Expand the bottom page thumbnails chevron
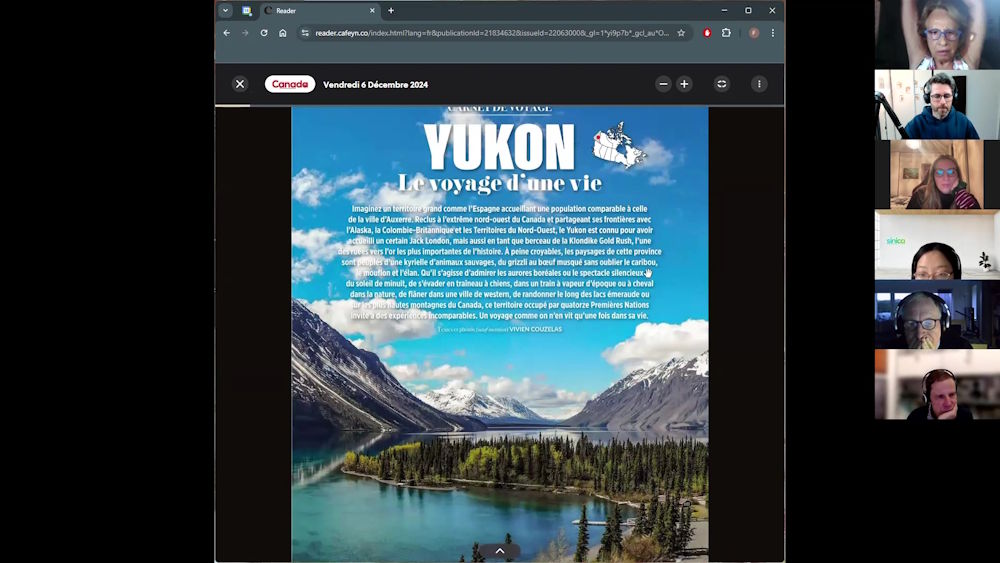1000x563 pixels. 500,551
